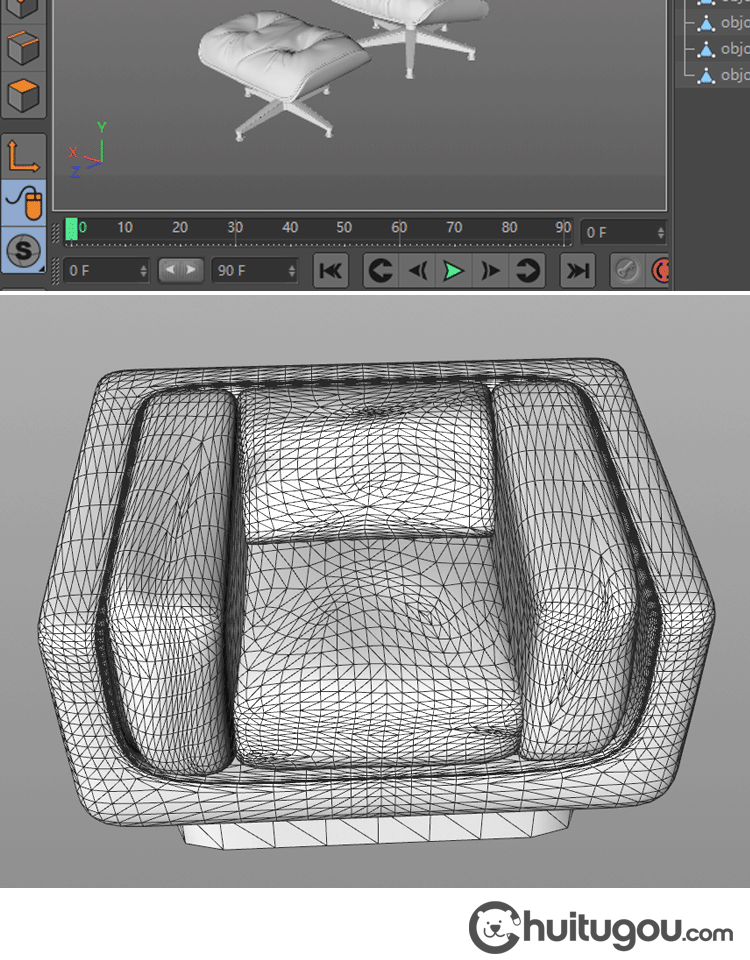Screen dimensions: 750x960
Task: Toggle the Enable Snap S button
Action: tap(23, 251)
